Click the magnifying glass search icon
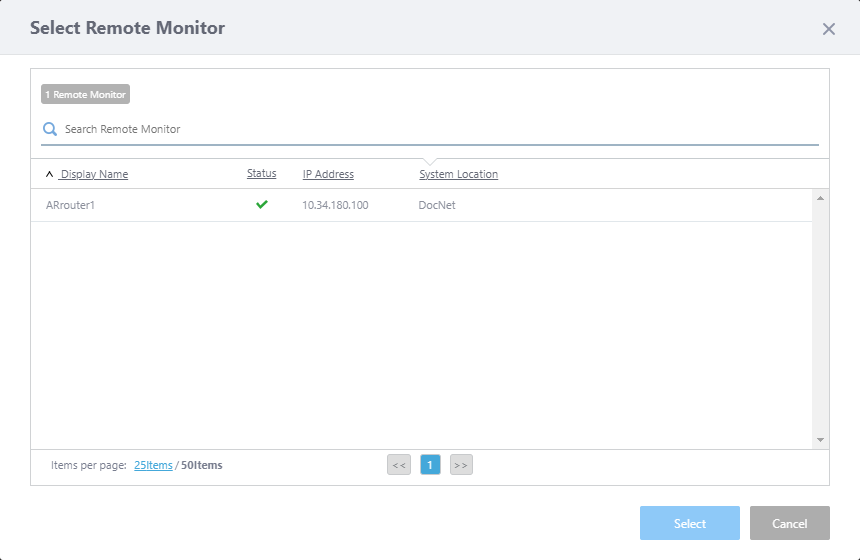860x560 pixels. click(50, 129)
